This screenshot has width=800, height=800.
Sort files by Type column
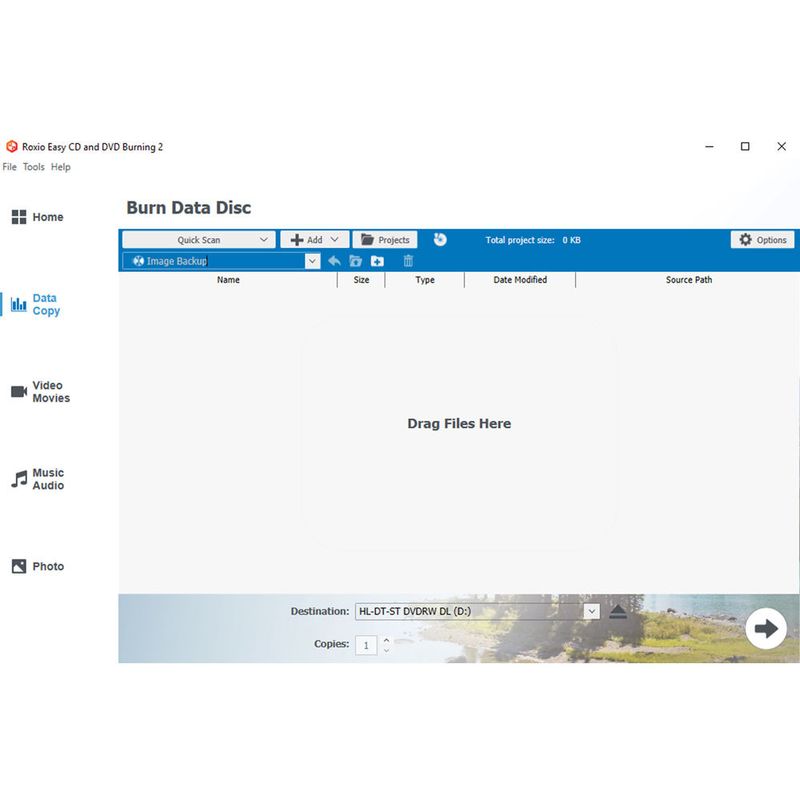424,280
